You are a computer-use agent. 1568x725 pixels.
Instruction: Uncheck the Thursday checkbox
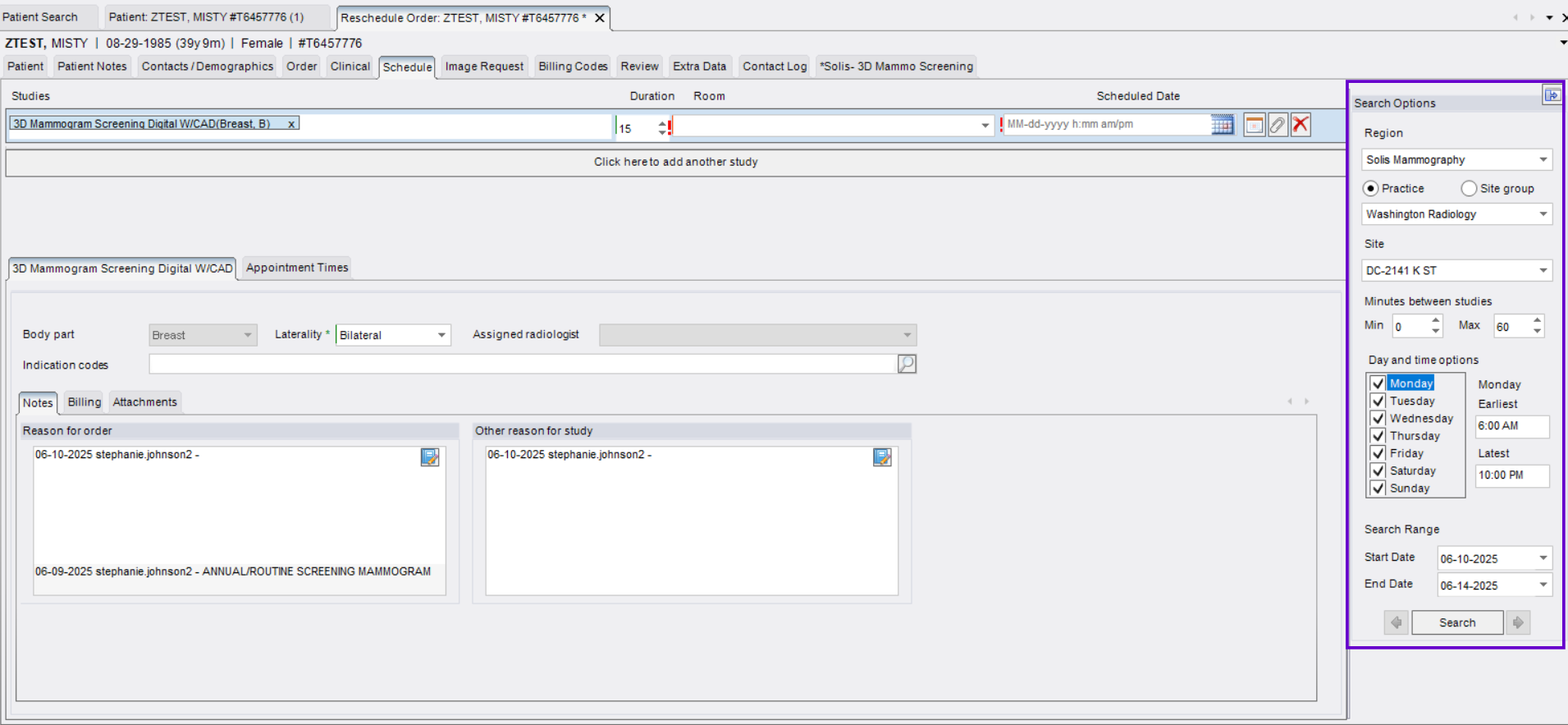(x=1378, y=436)
